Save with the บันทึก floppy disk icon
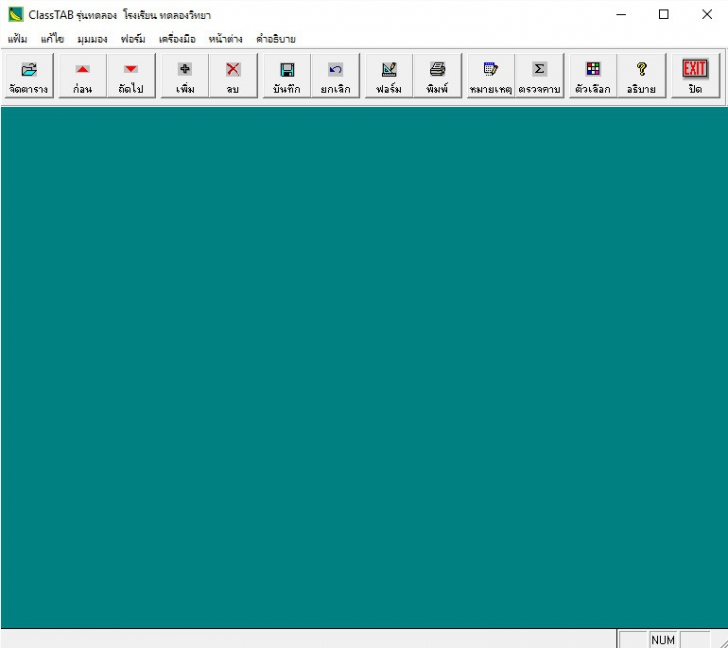The width and height of the screenshot is (728, 648). (x=286, y=76)
